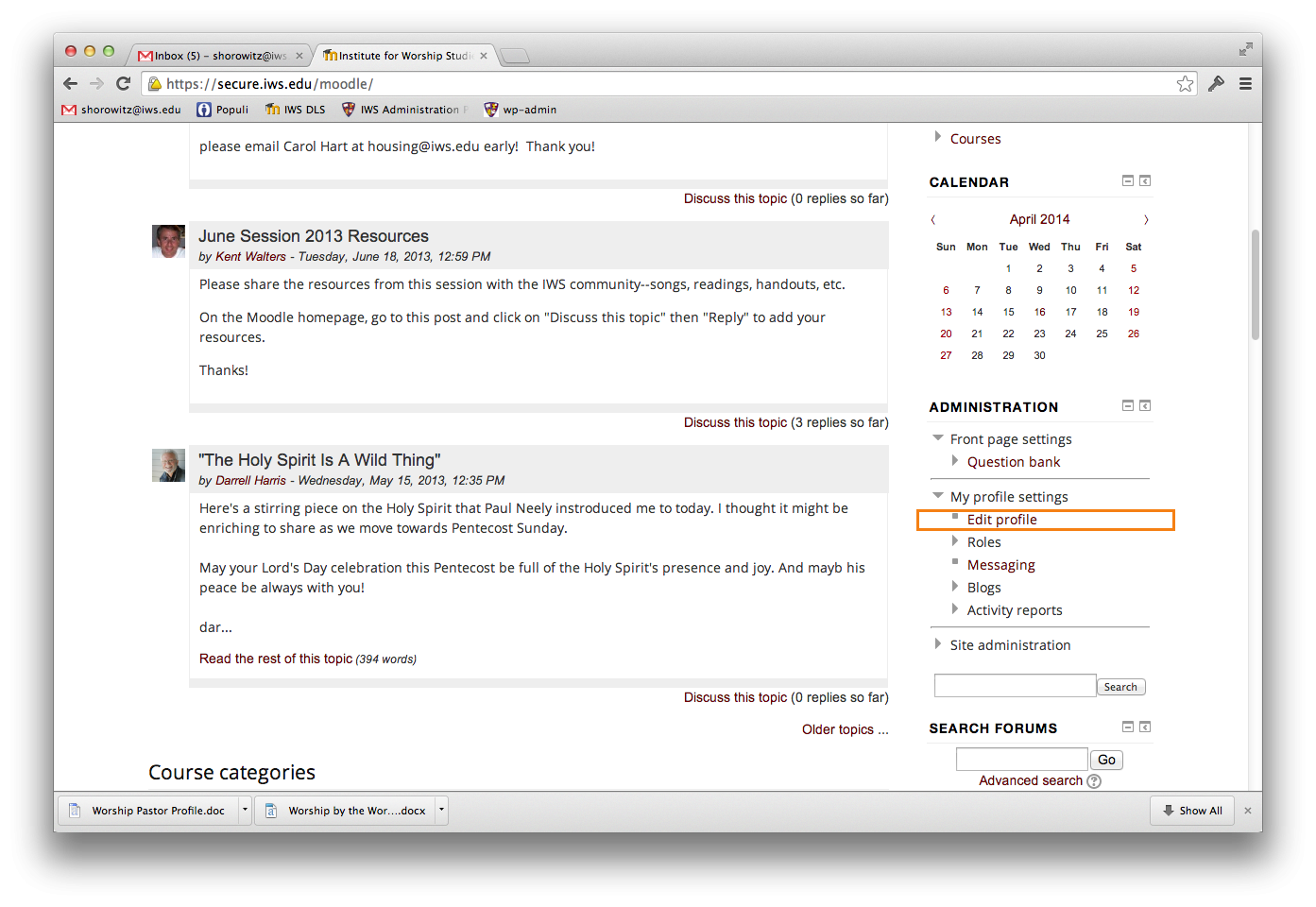1316x907 pixels.
Task: Dock the Calendar block
Action: point(1145,180)
